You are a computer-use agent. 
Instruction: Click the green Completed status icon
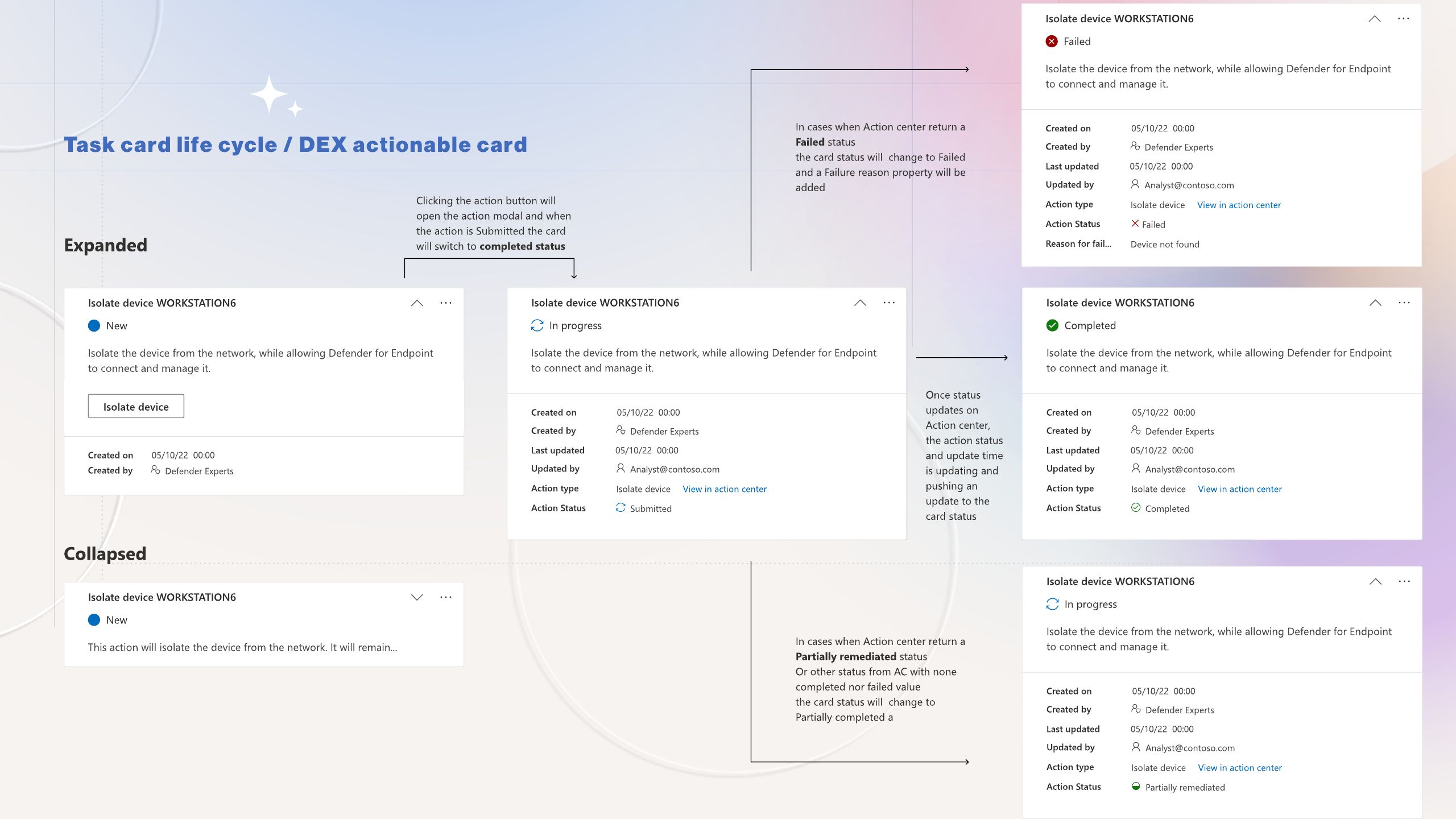click(x=1052, y=325)
